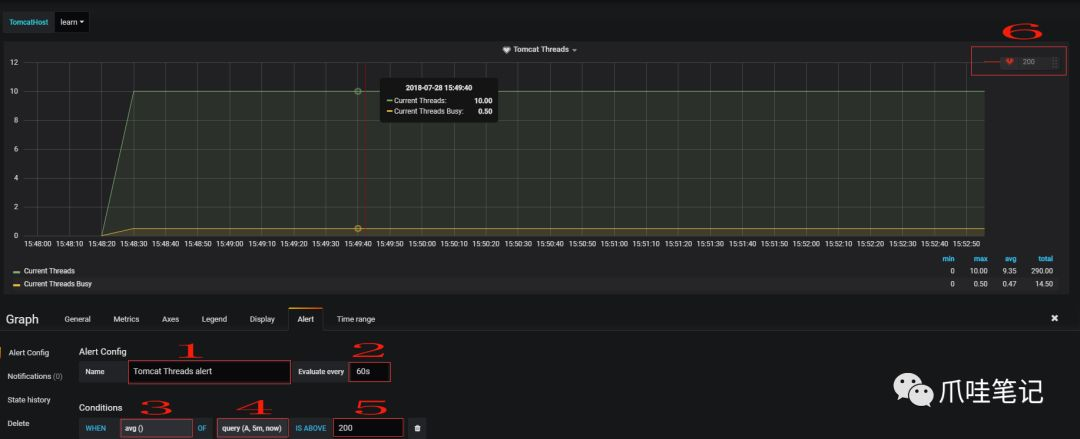This screenshot has height=439, width=1080.
Task: Click the trash icon to delete the condition
Action: 417,428
